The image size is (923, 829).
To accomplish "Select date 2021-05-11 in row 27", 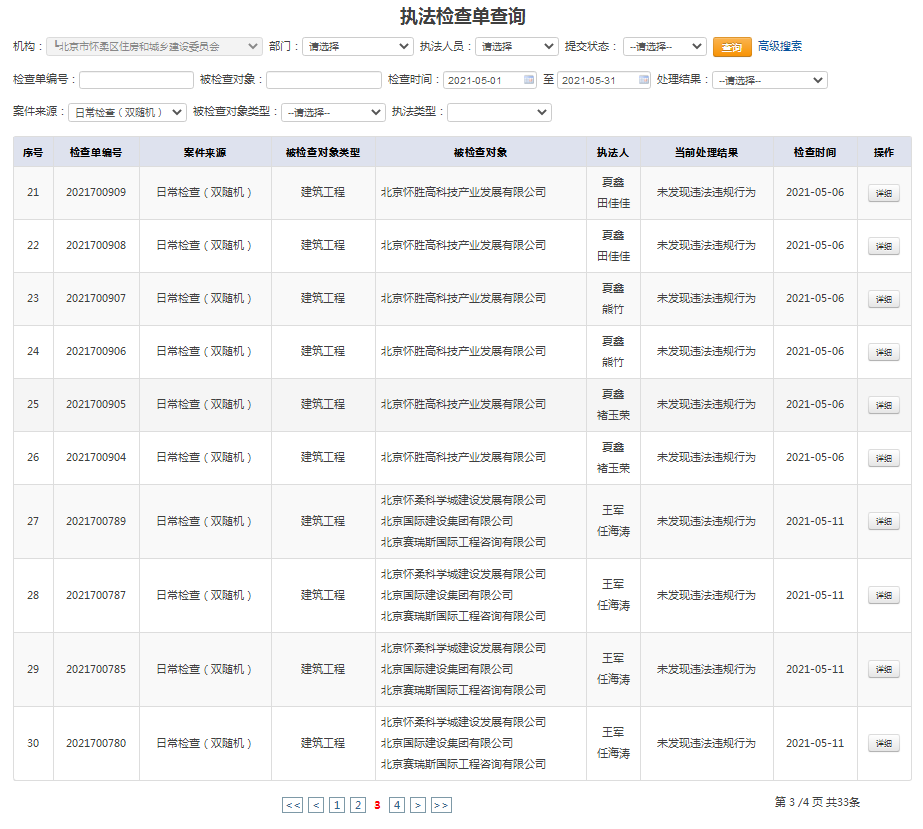I will point(815,521).
